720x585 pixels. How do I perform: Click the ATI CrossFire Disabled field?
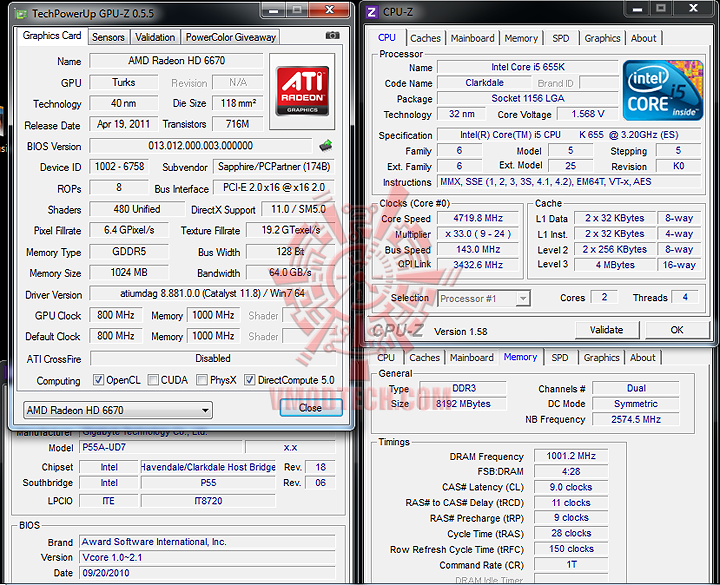tap(213, 358)
